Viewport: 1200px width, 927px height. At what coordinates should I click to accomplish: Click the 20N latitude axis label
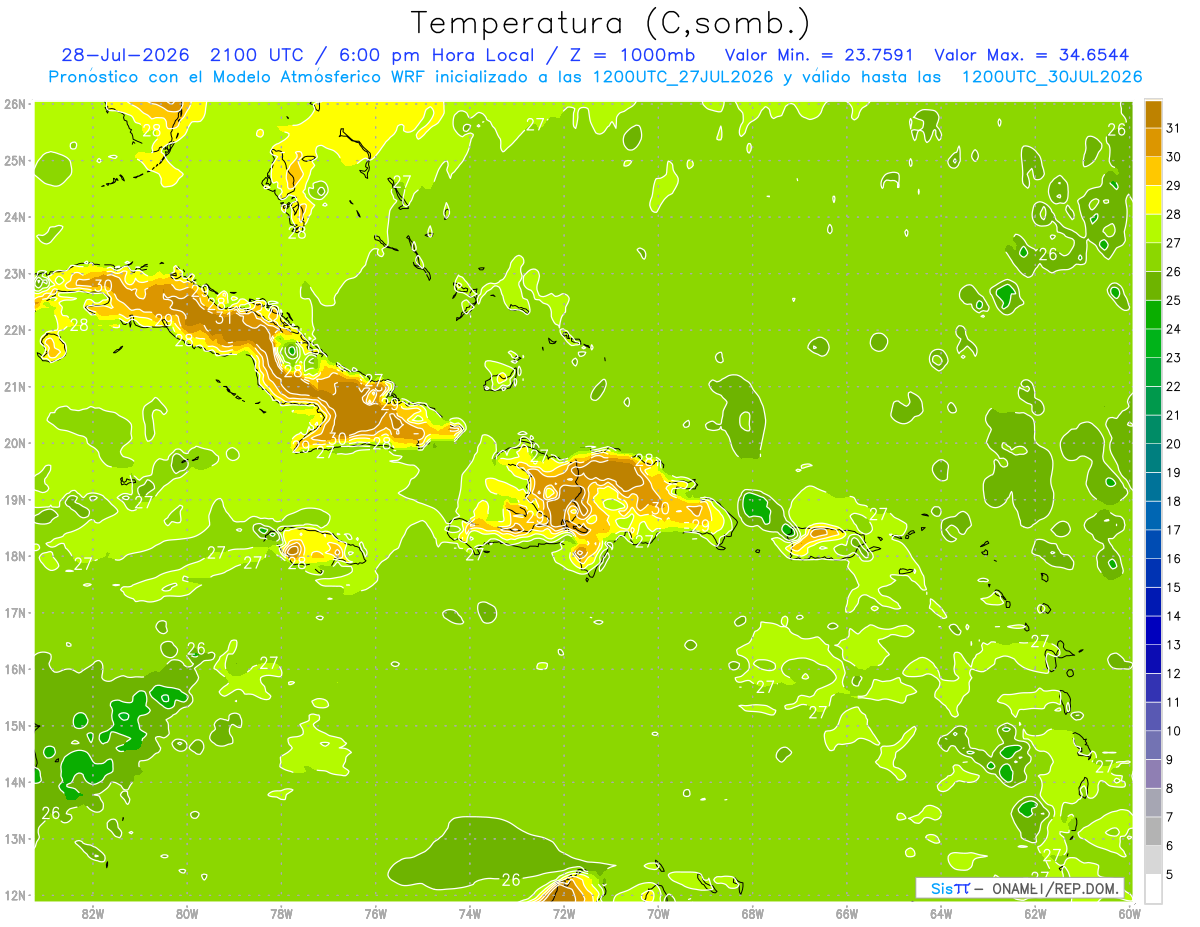[15, 443]
